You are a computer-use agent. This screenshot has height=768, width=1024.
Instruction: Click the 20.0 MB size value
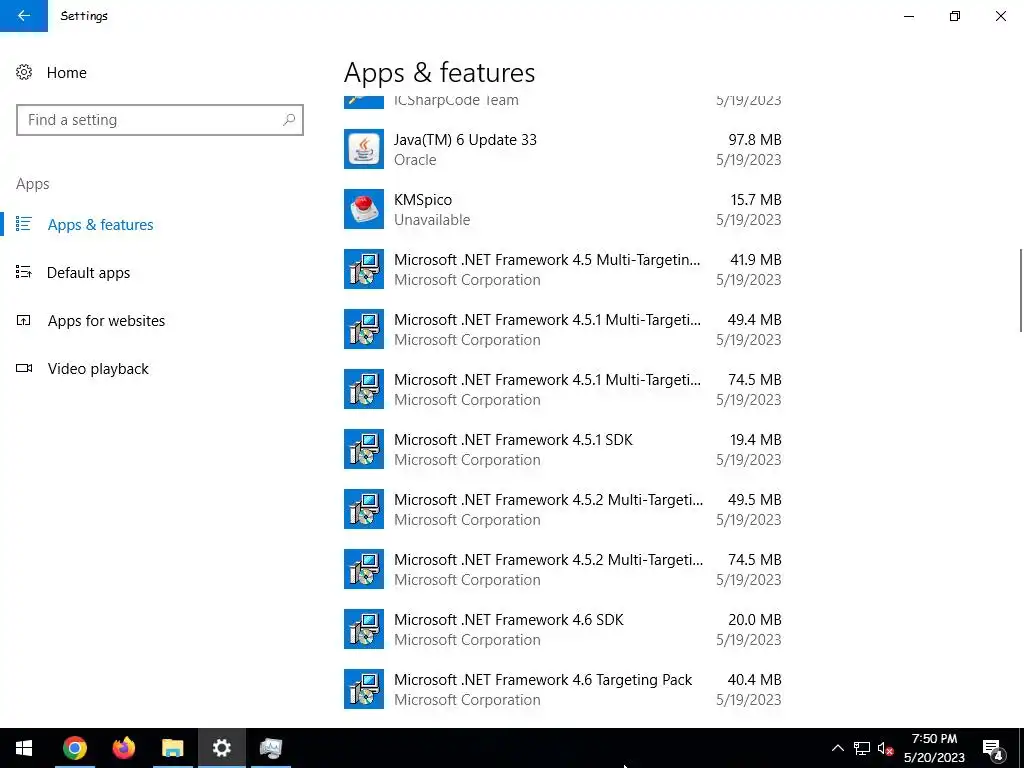pos(755,620)
